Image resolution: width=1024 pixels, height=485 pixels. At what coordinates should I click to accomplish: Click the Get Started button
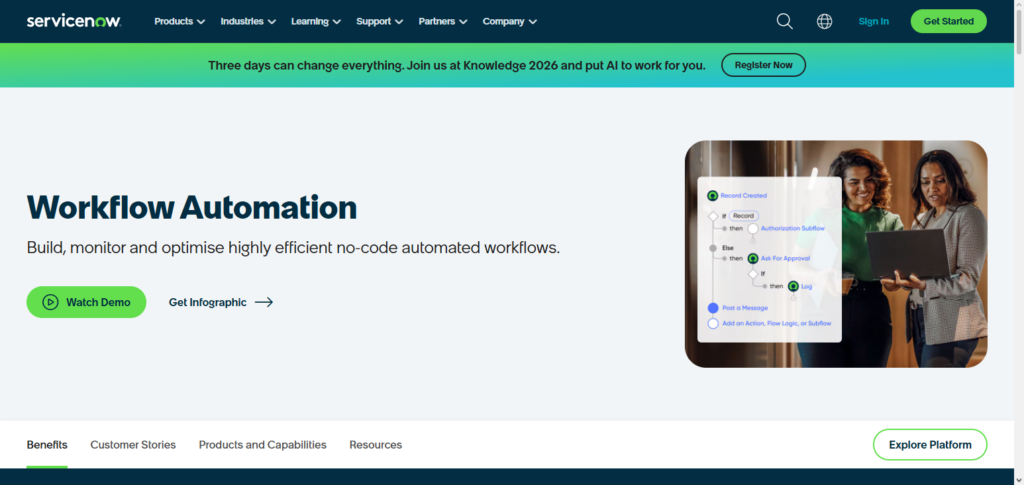point(948,21)
